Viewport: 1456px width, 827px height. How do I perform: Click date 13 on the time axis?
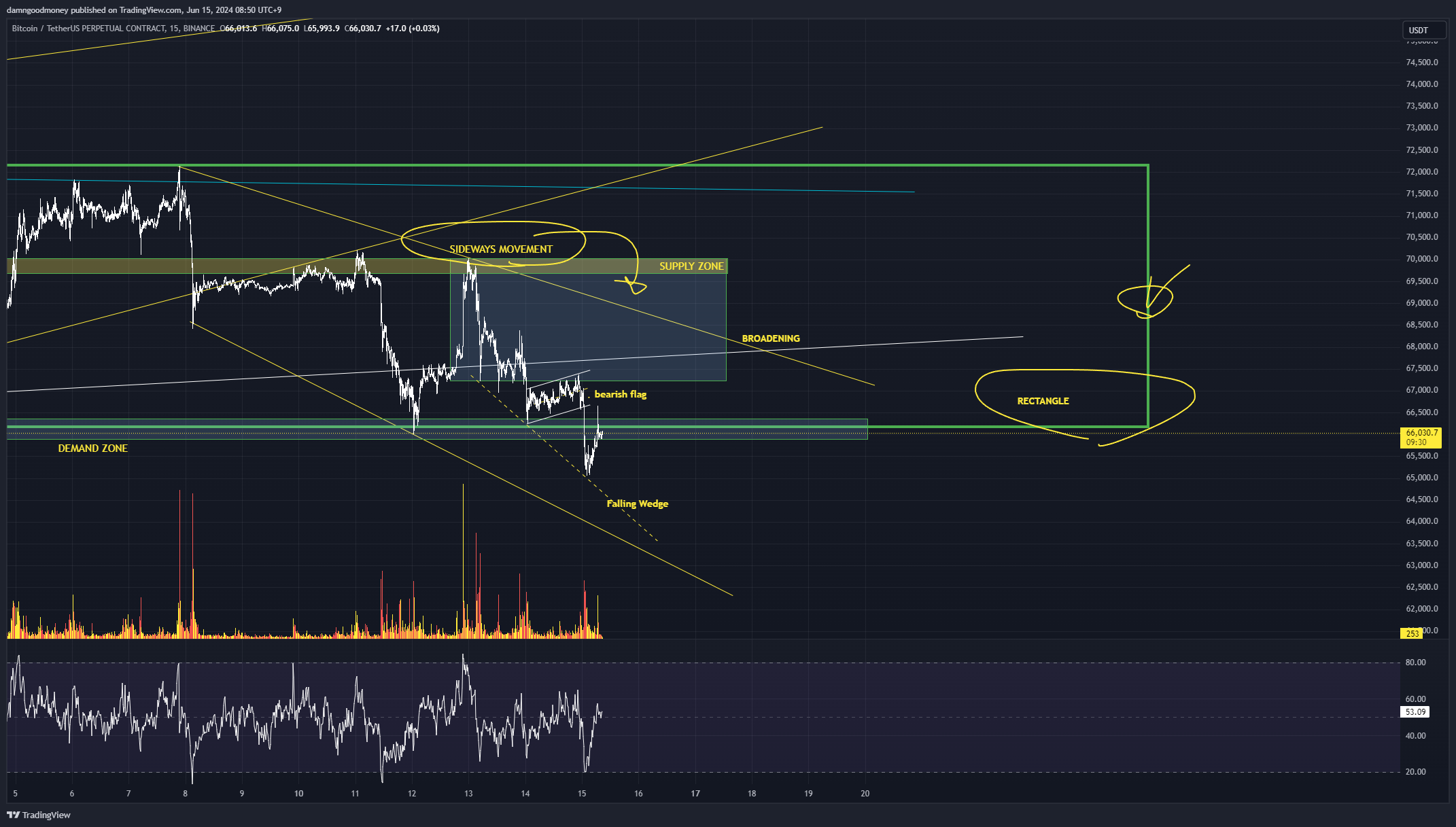tap(468, 794)
